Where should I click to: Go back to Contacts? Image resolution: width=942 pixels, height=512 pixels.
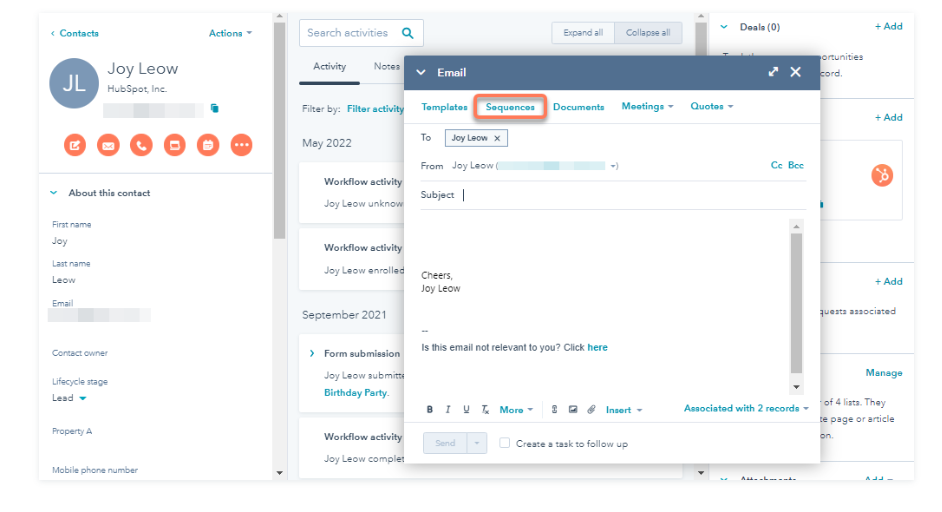(x=74, y=33)
